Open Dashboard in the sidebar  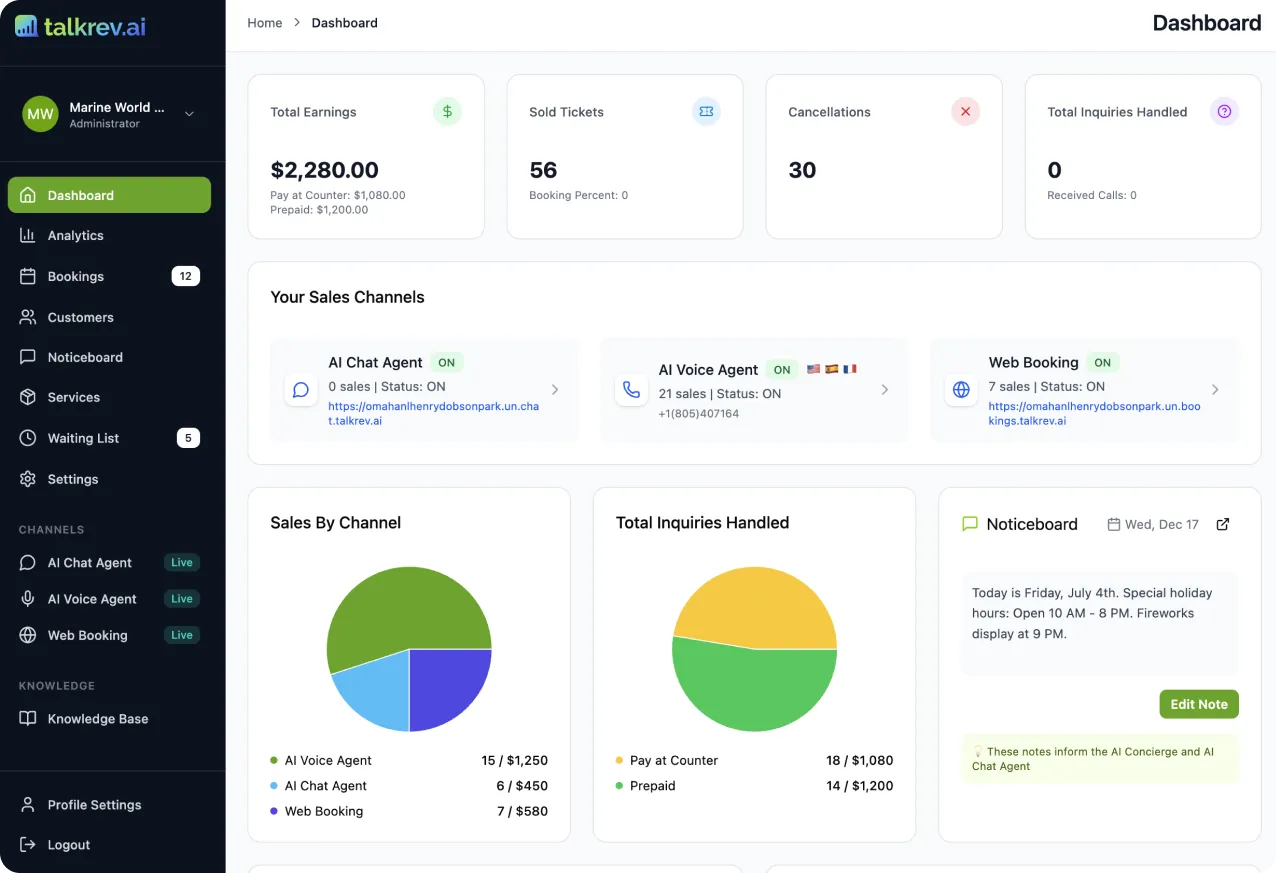click(109, 195)
